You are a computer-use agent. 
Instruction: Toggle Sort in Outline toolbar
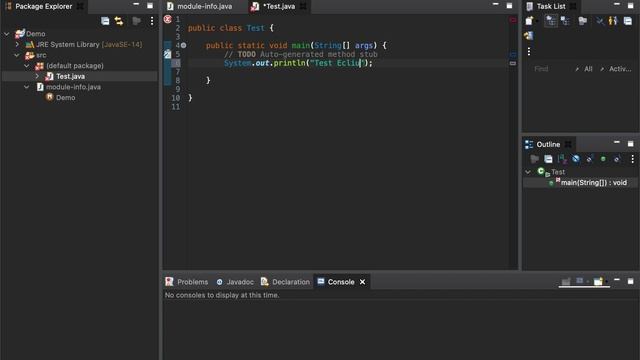point(562,159)
